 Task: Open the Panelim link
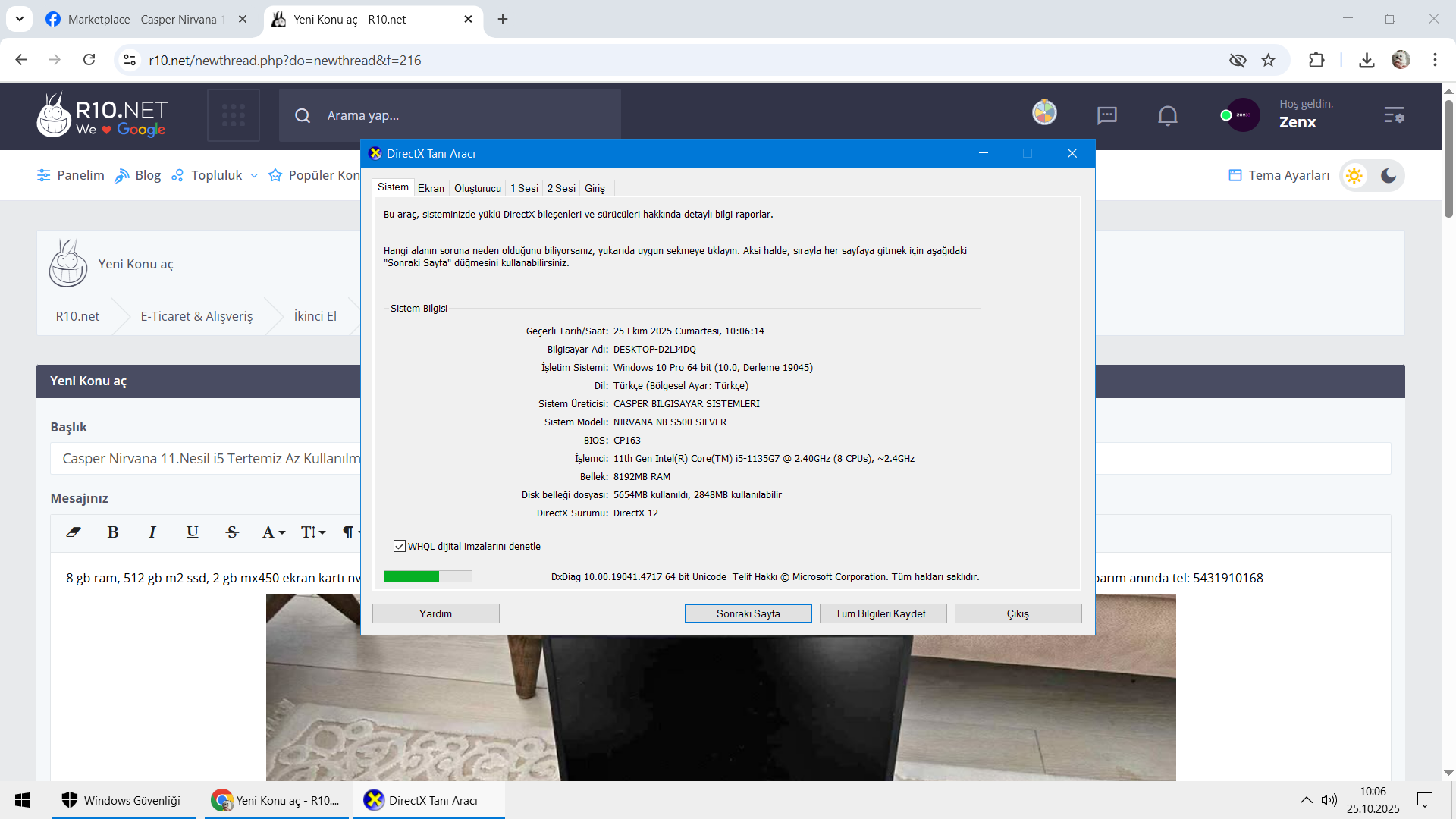tap(71, 175)
